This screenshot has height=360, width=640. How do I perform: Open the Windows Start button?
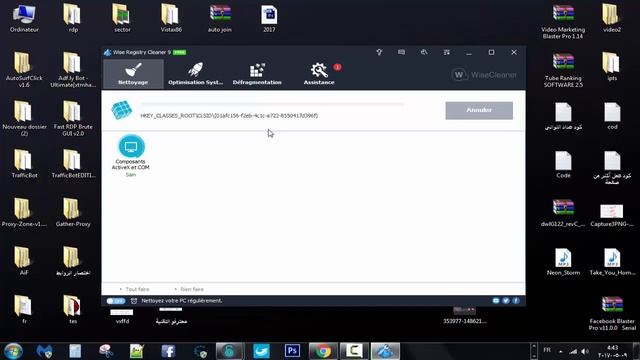pyautogui.click(x=13, y=351)
